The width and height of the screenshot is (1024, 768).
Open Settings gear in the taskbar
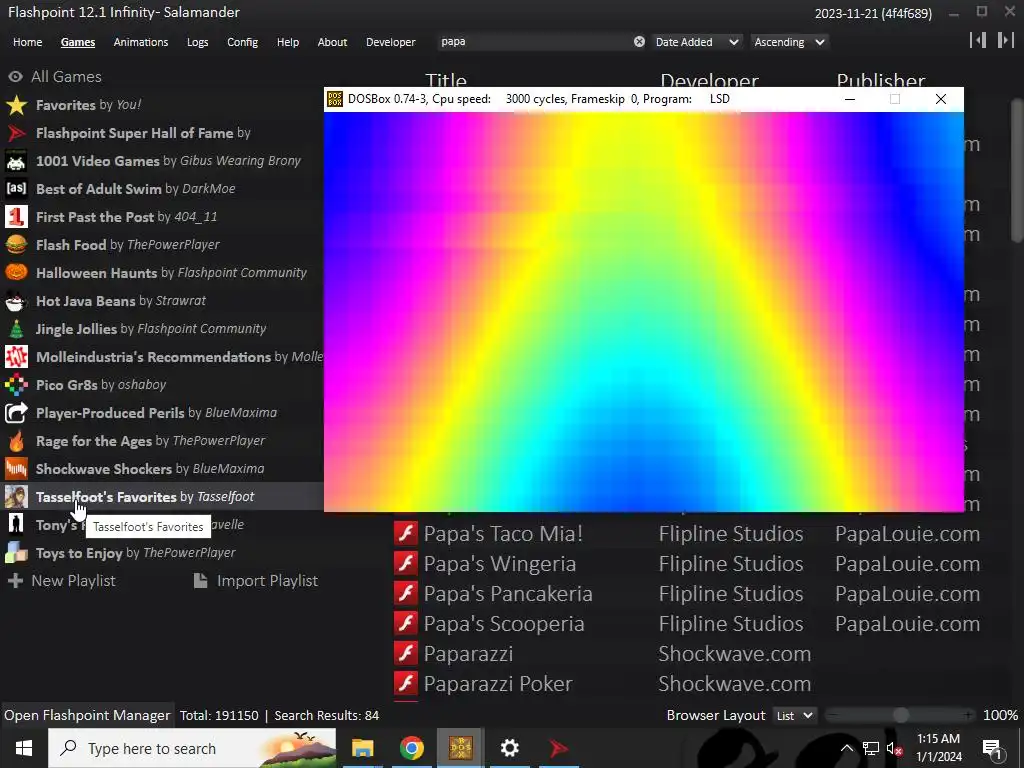point(509,748)
